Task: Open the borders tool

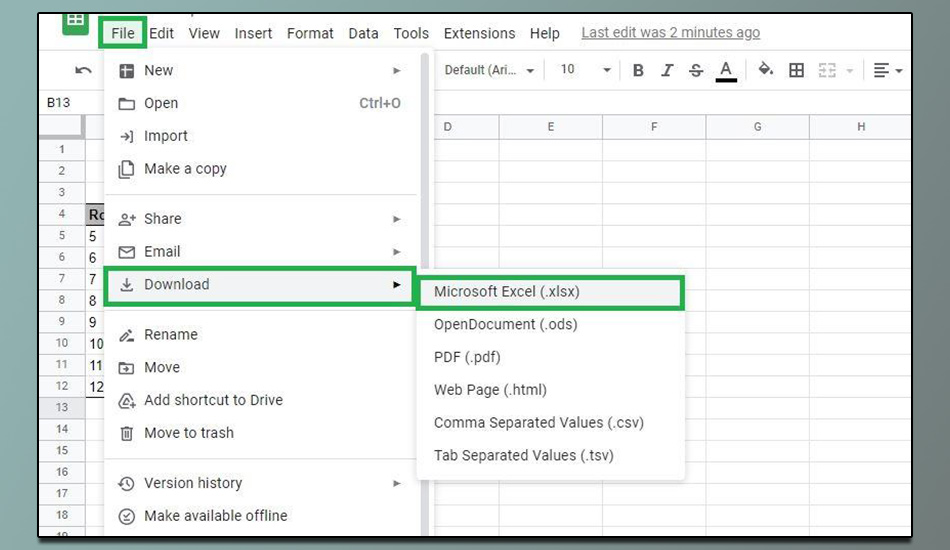Action: pyautogui.click(x=796, y=70)
